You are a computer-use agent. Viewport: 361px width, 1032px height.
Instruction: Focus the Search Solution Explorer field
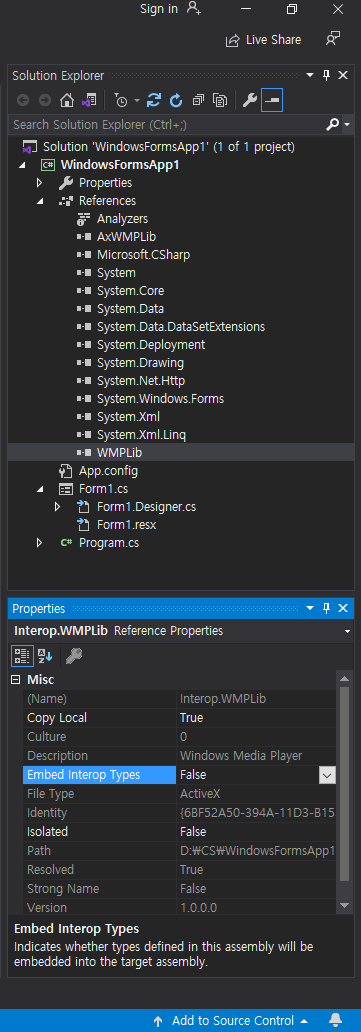pos(167,124)
